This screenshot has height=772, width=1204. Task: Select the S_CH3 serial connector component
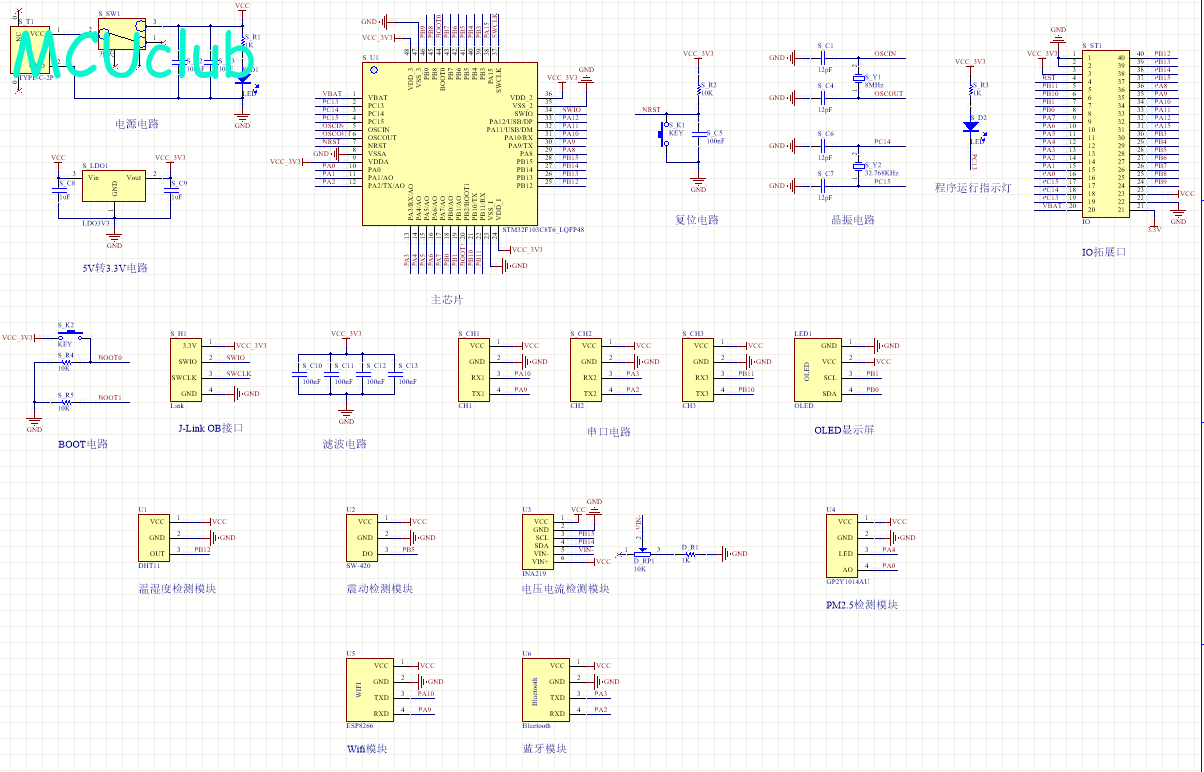699,369
